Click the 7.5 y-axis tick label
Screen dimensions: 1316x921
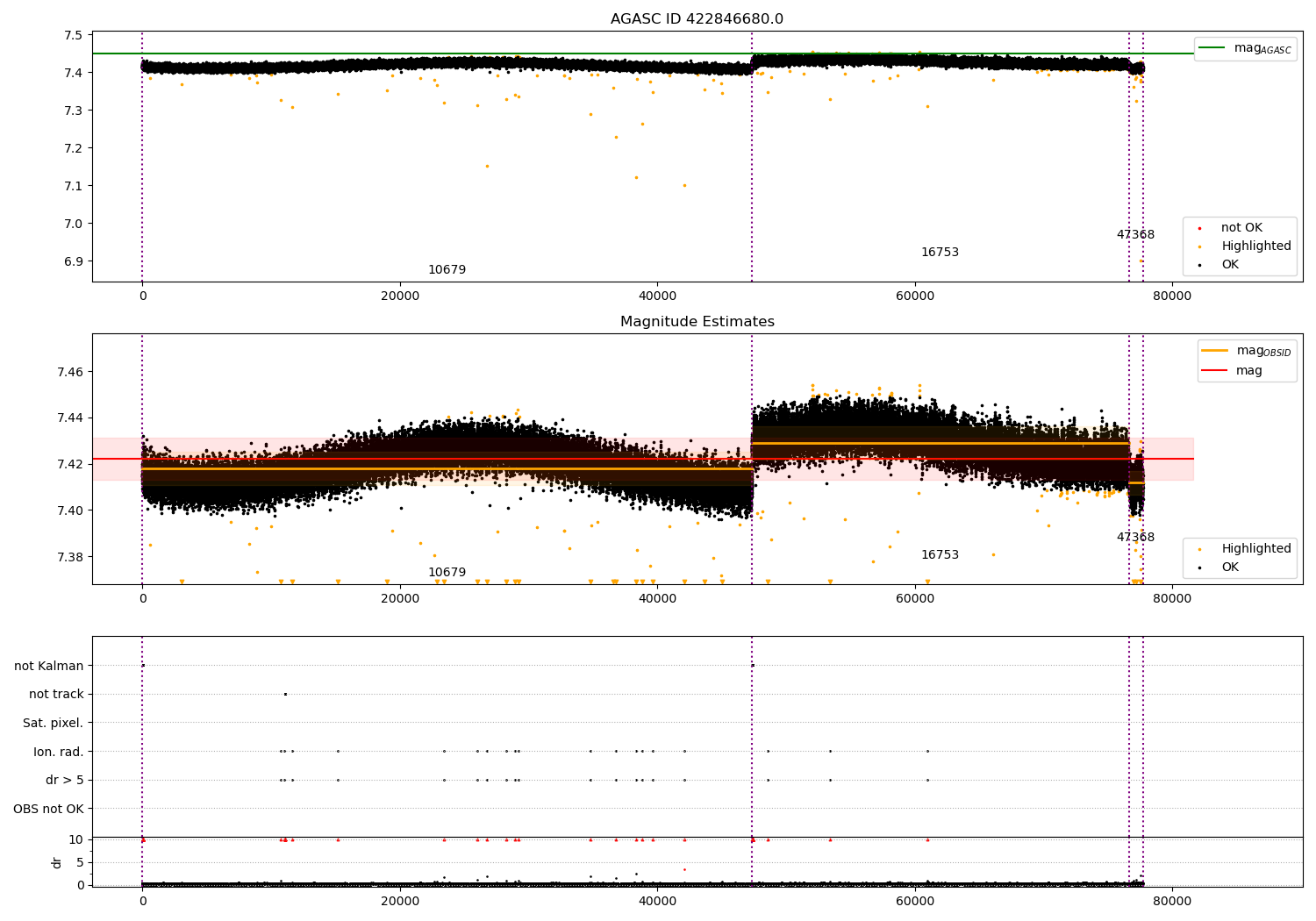click(x=75, y=35)
